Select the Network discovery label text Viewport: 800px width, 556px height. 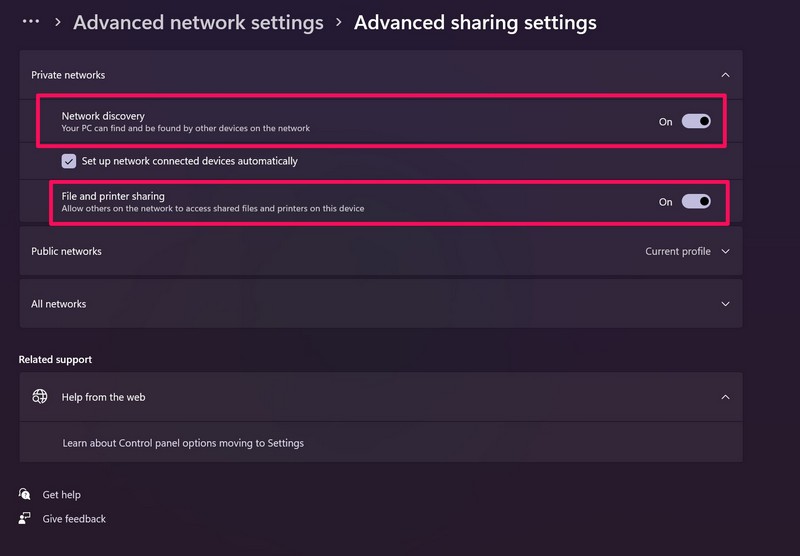coord(103,116)
